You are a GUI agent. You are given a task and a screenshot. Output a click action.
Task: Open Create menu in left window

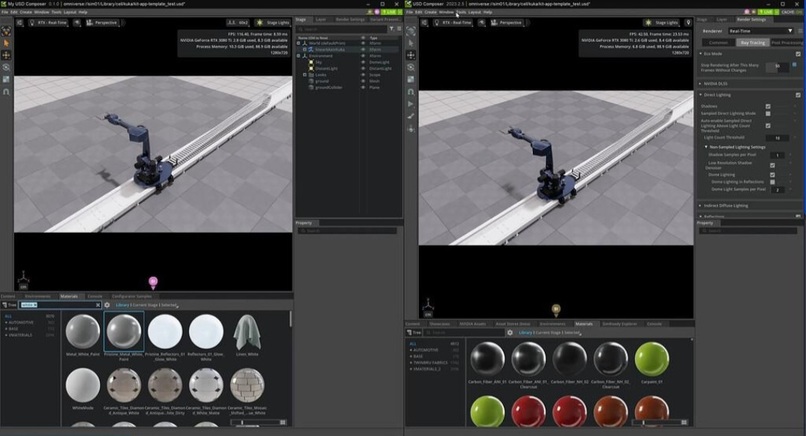click(25, 12)
